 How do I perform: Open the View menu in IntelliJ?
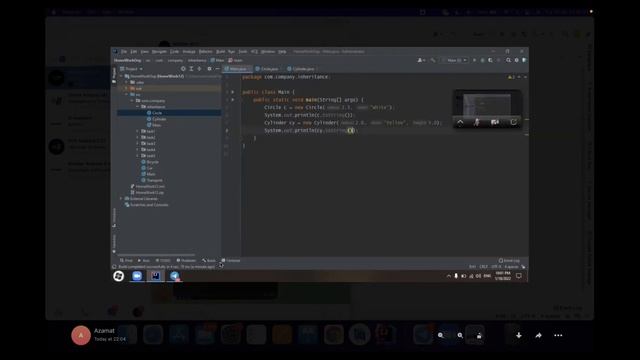pos(144,52)
